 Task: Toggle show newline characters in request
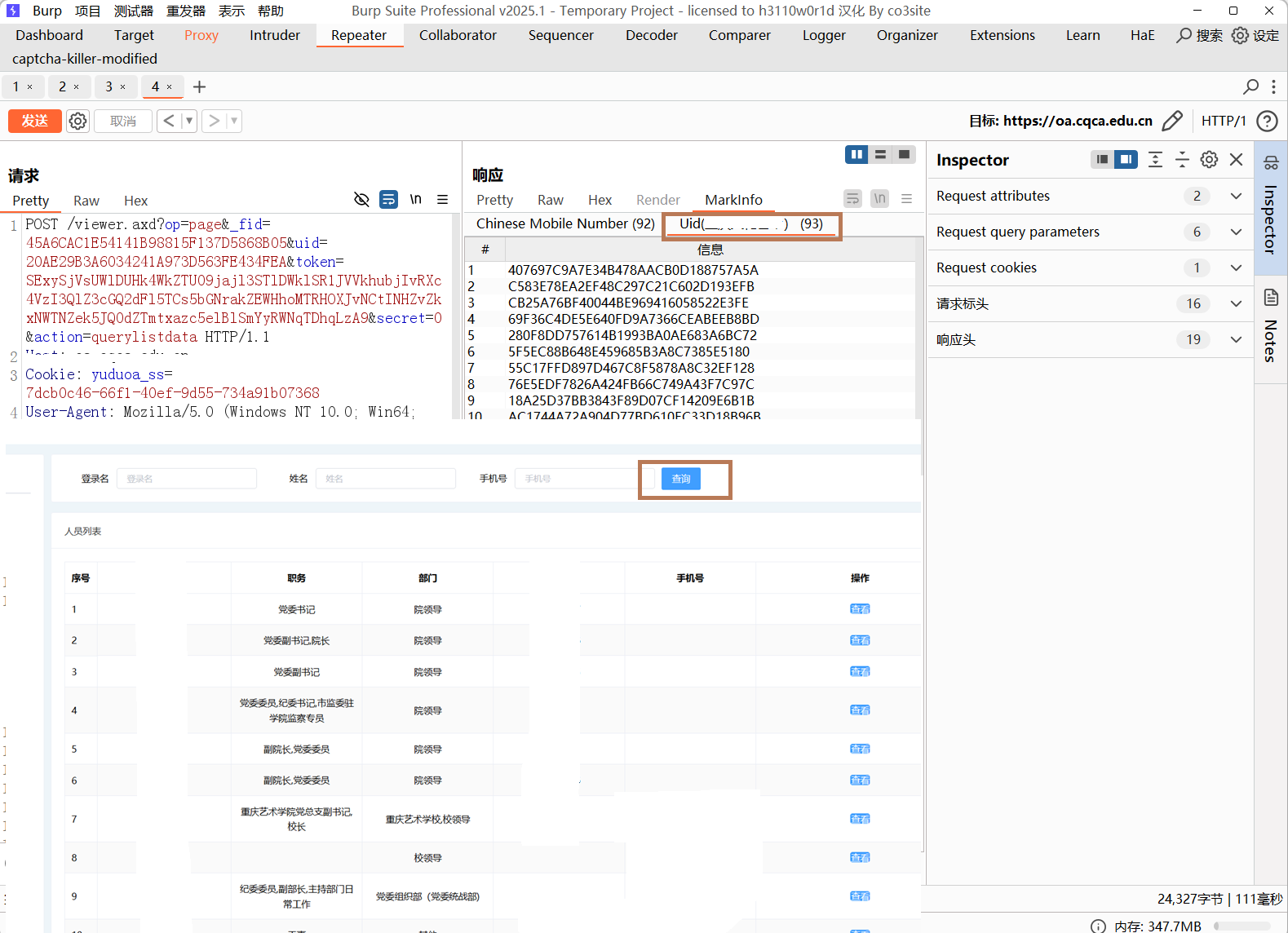click(416, 200)
